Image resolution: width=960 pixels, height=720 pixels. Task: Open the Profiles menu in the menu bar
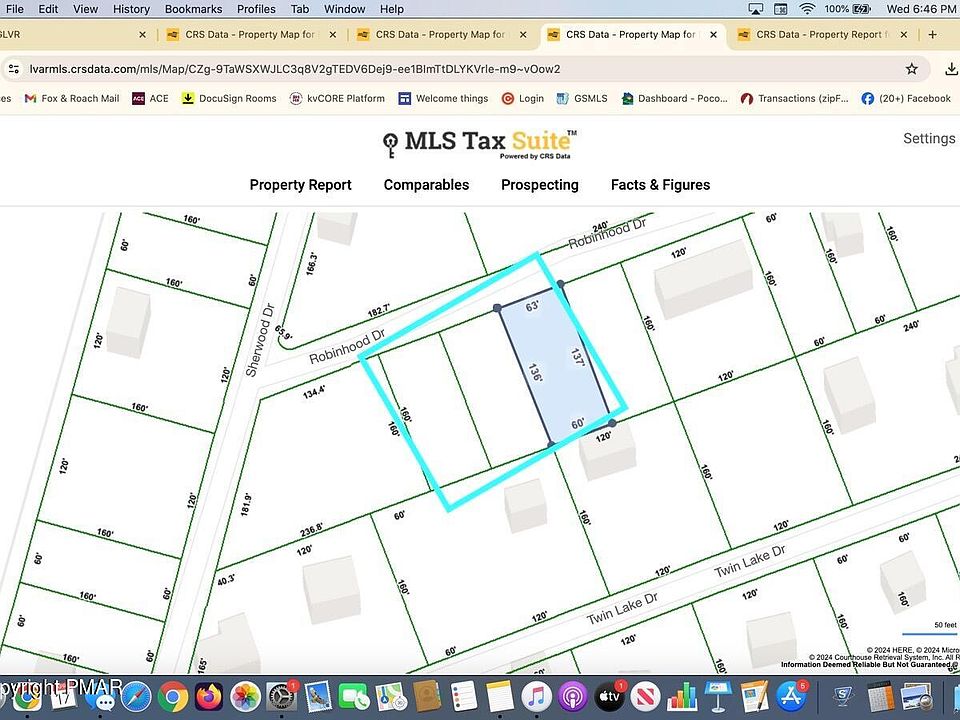point(256,9)
